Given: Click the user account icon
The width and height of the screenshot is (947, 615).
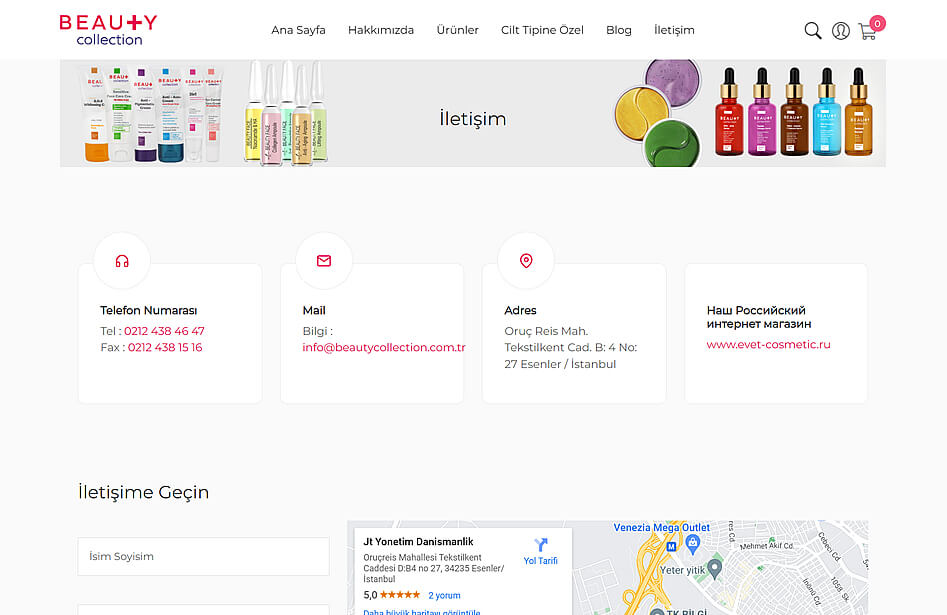Looking at the screenshot, I should [840, 30].
